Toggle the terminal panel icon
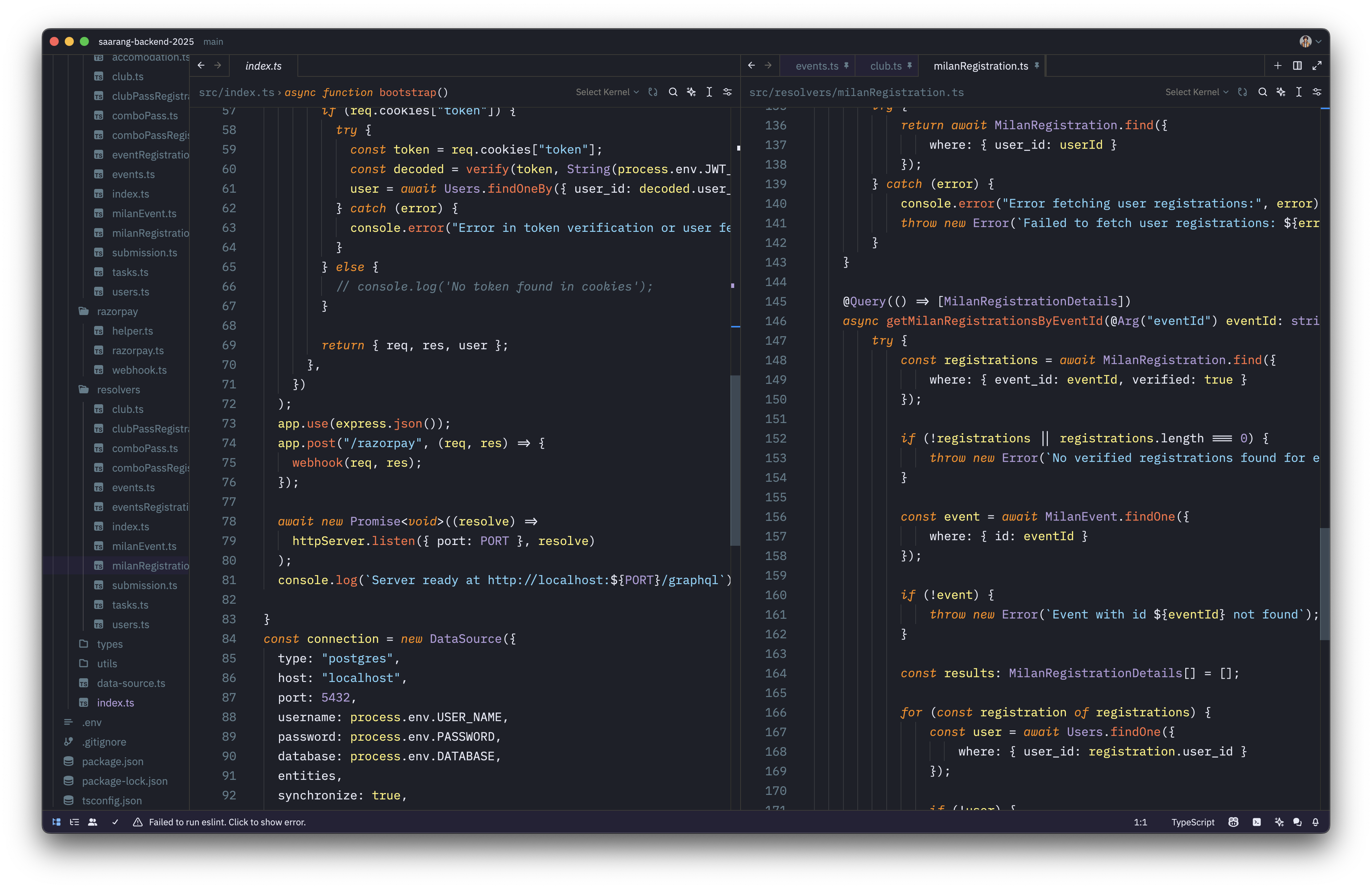 pos(1256,822)
